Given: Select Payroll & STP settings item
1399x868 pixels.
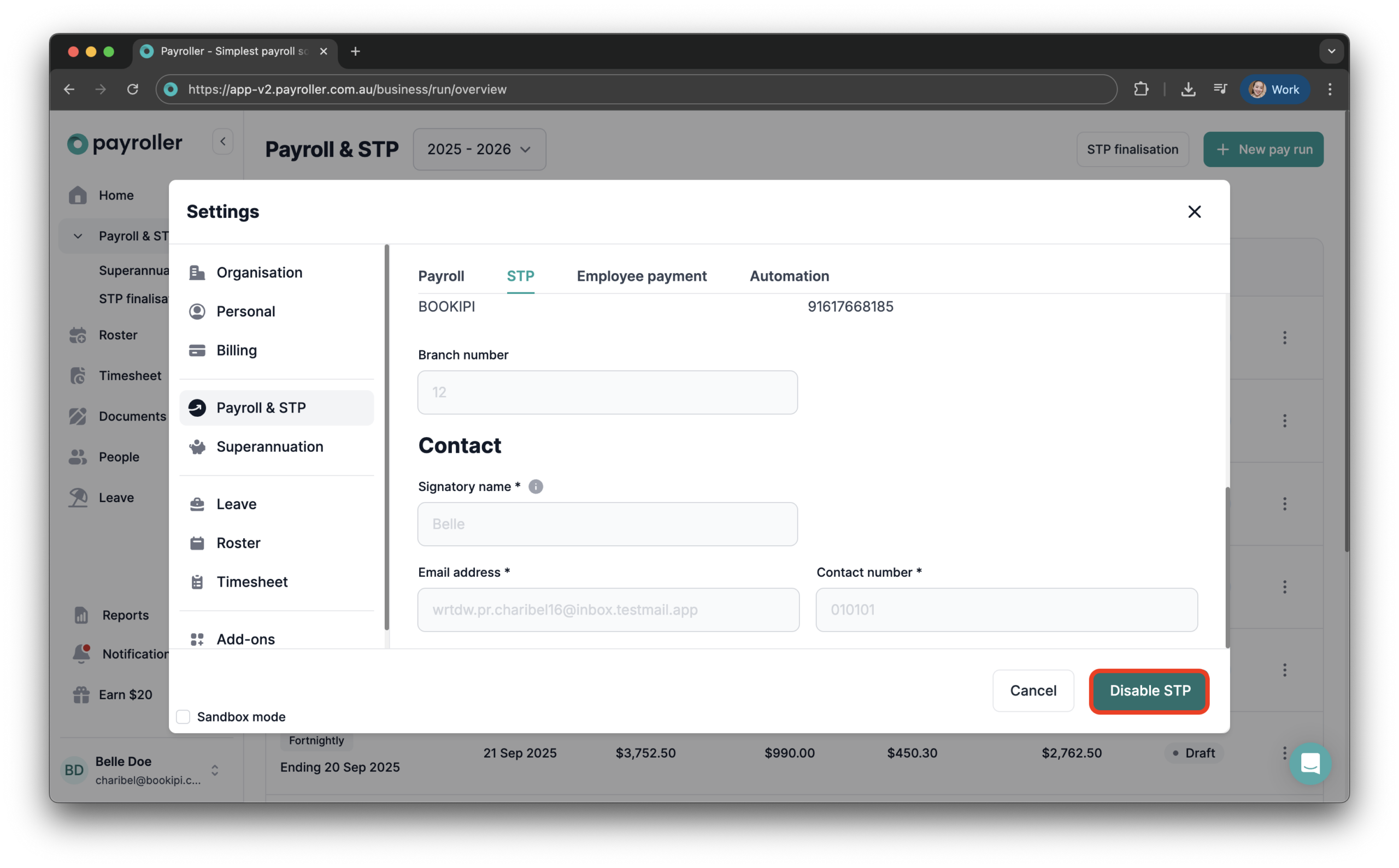Looking at the screenshot, I should [276, 408].
